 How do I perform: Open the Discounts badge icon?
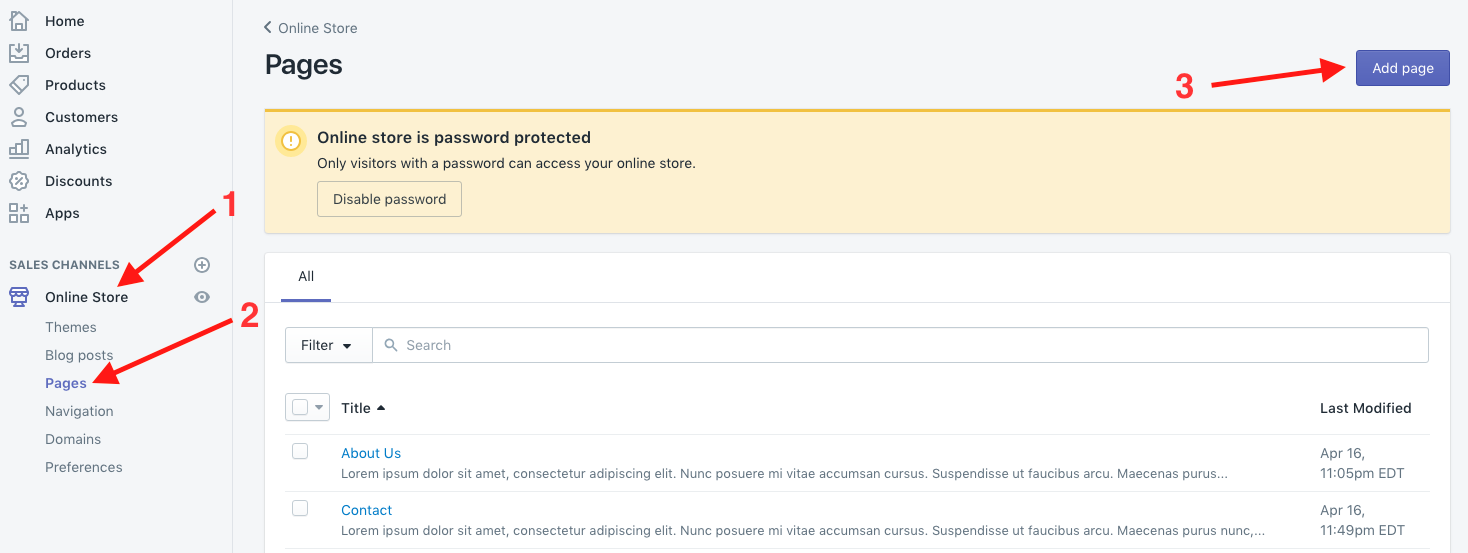coord(19,181)
